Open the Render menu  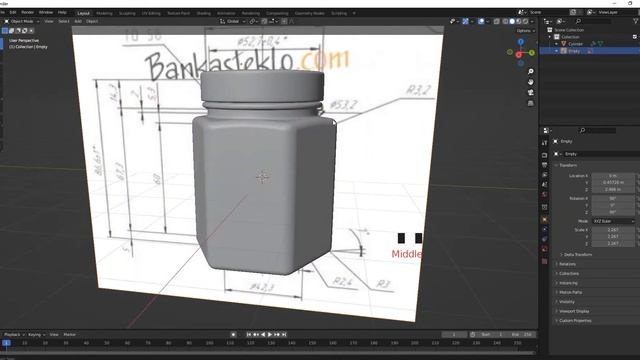pyautogui.click(x=27, y=13)
